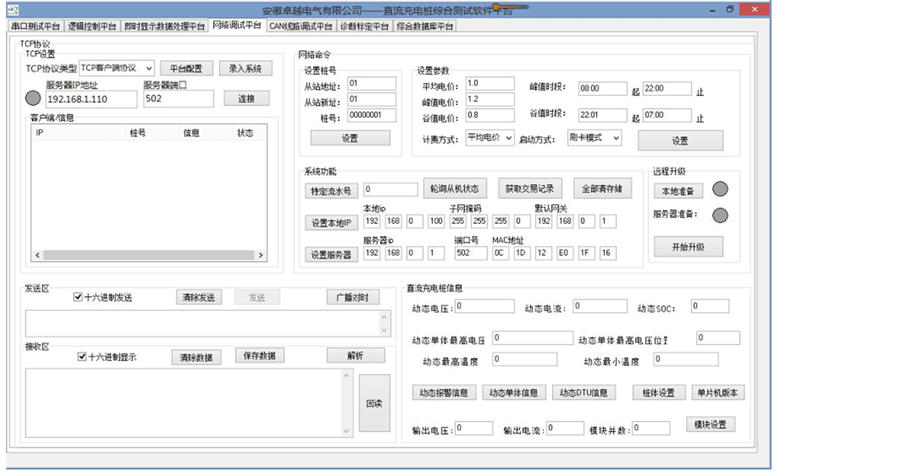Click the 服务器准备 status indicator light

pyautogui.click(x=719, y=214)
